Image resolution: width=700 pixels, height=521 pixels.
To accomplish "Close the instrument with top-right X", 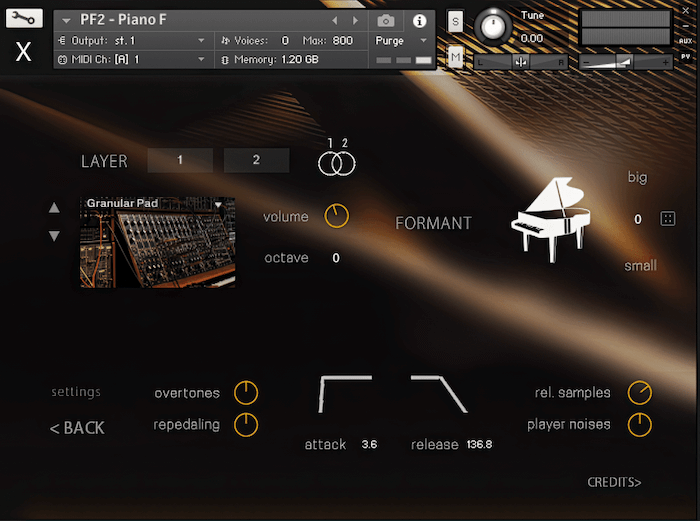I will 686,11.
